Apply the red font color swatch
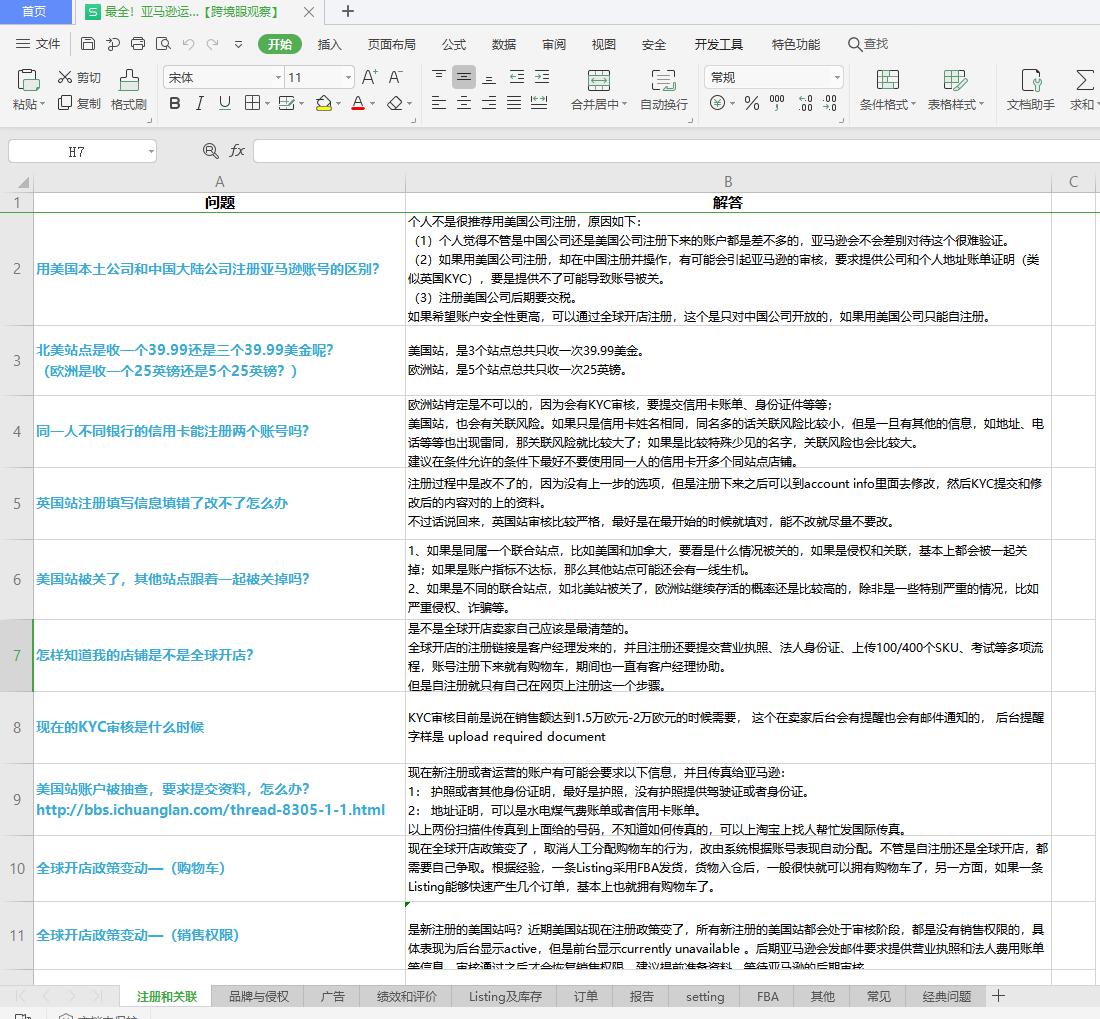The width and height of the screenshot is (1100, 1019). pyautogui.click(x=358, y=103)
